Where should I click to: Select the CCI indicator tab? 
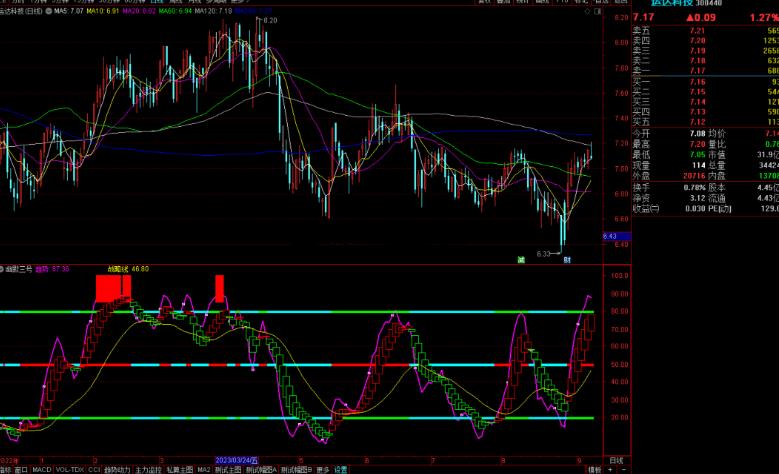click(x=94, y=470)
